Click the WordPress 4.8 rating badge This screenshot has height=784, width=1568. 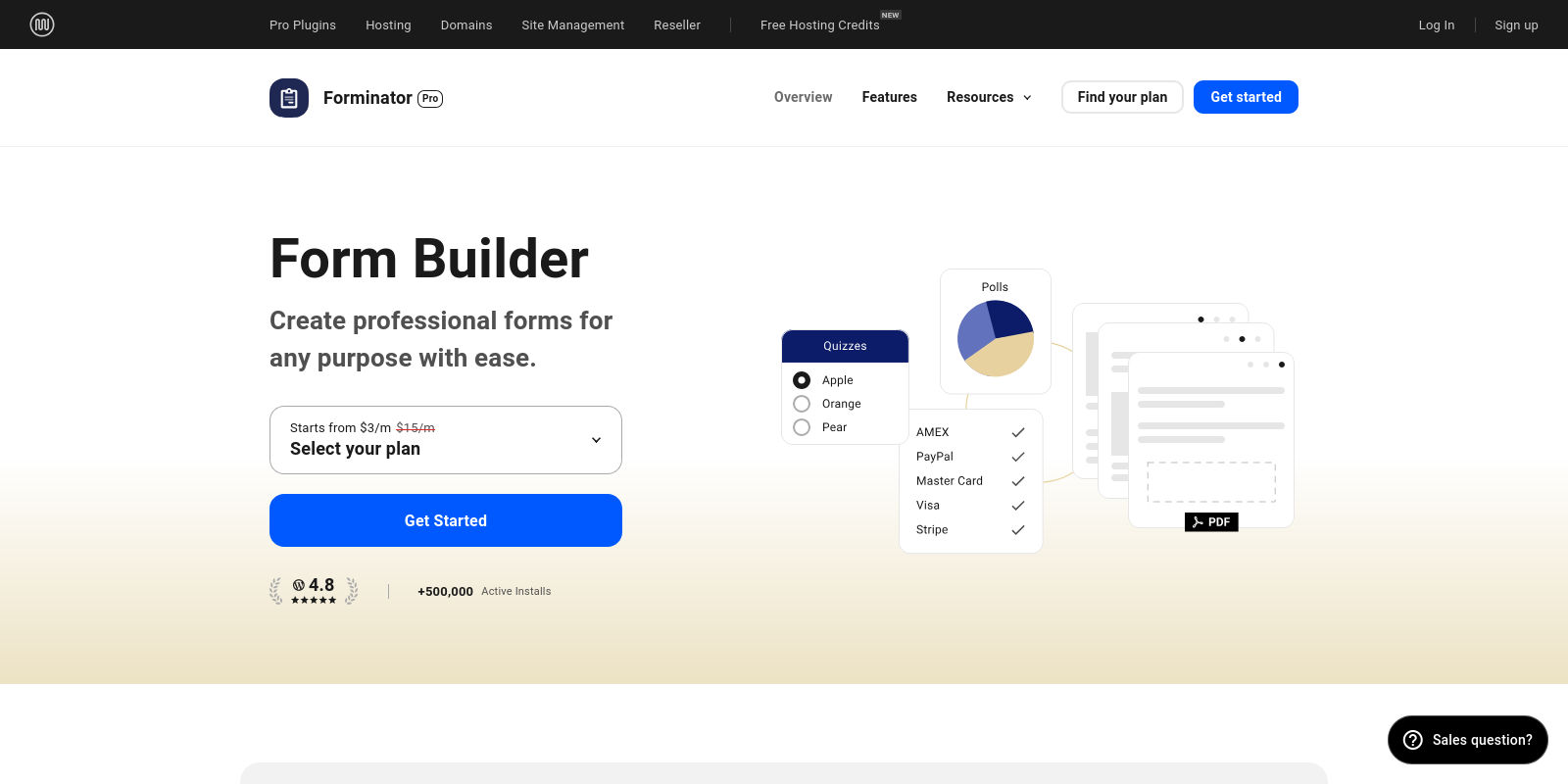(x=314, y=591)
